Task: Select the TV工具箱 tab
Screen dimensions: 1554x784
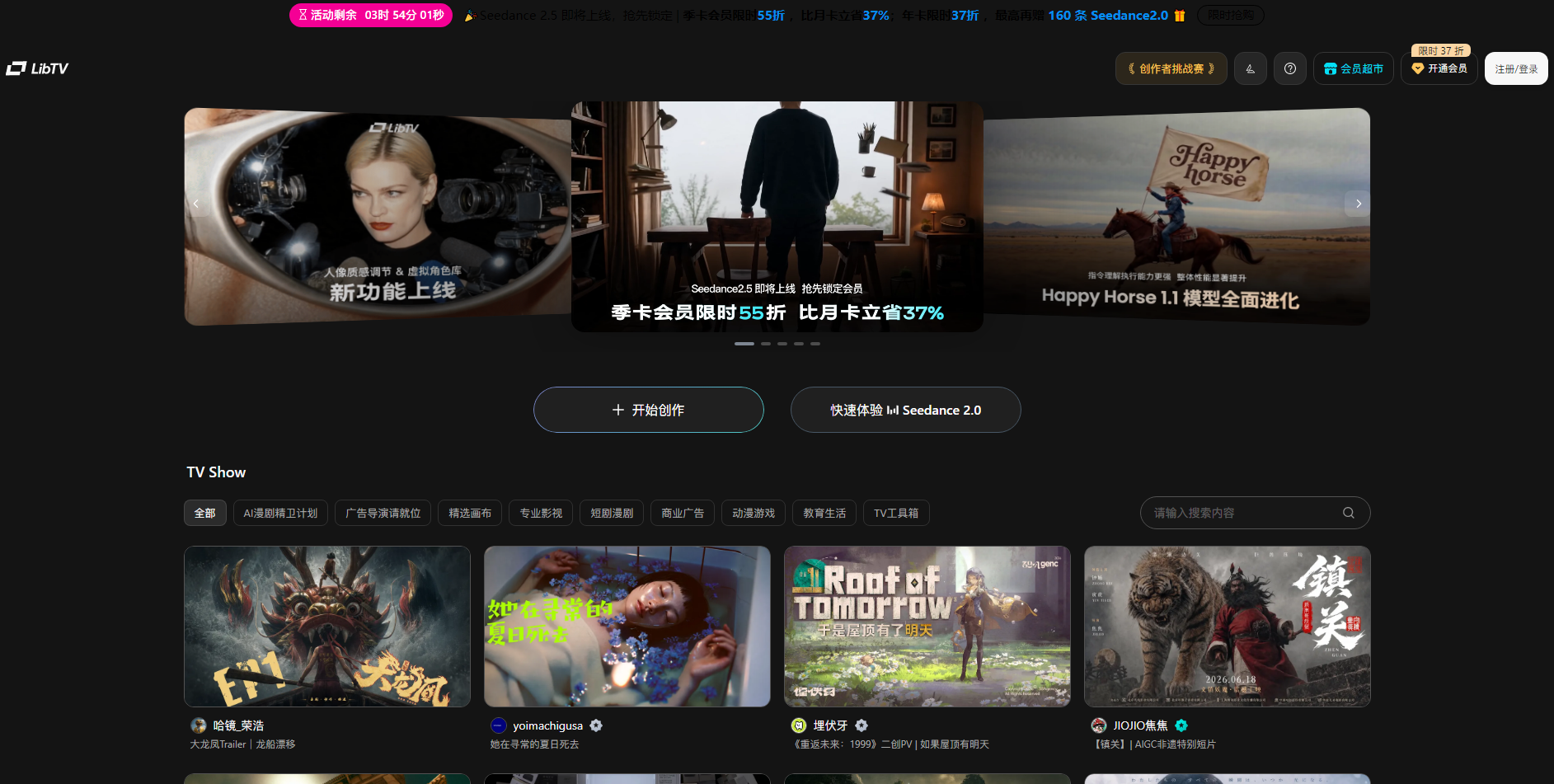Action: [x=896, y=513]
